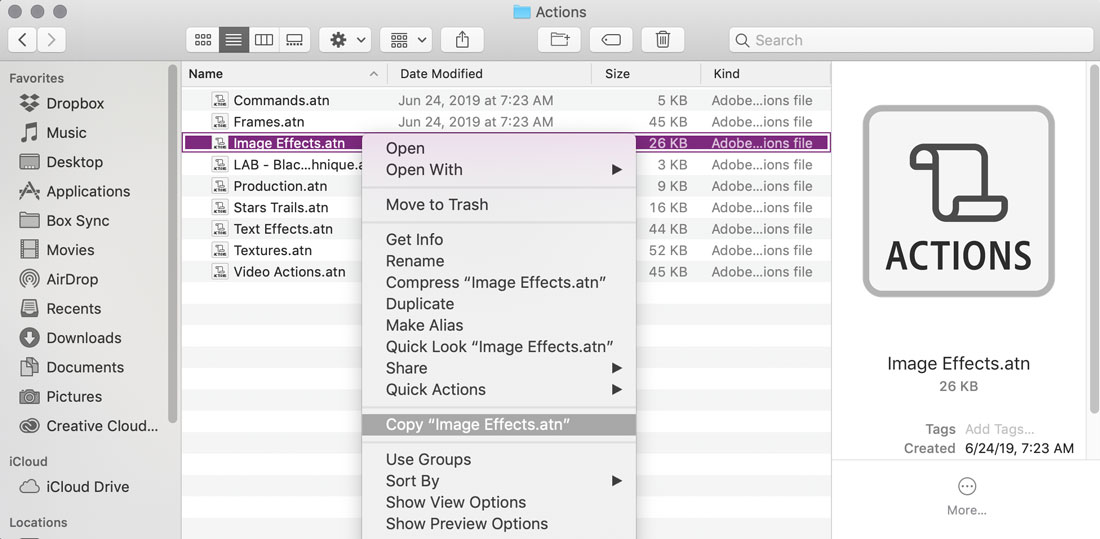The image size is (1100, 539).
Task: Switch to column view
Action: [264, 40]
